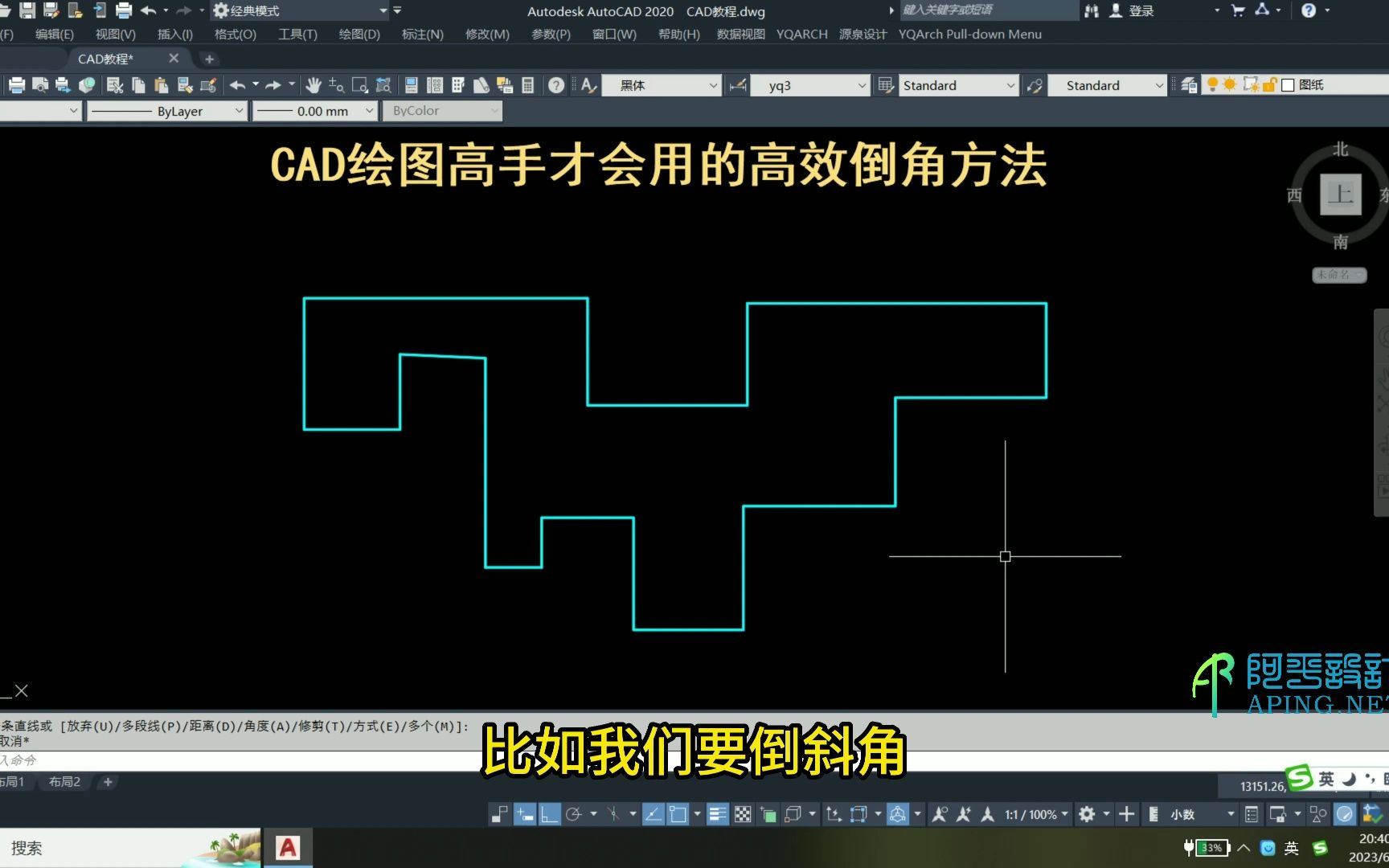Click the Multileader Style icon
The width and height of the screenshot is (1389, 868).
tap(1035, 85)
